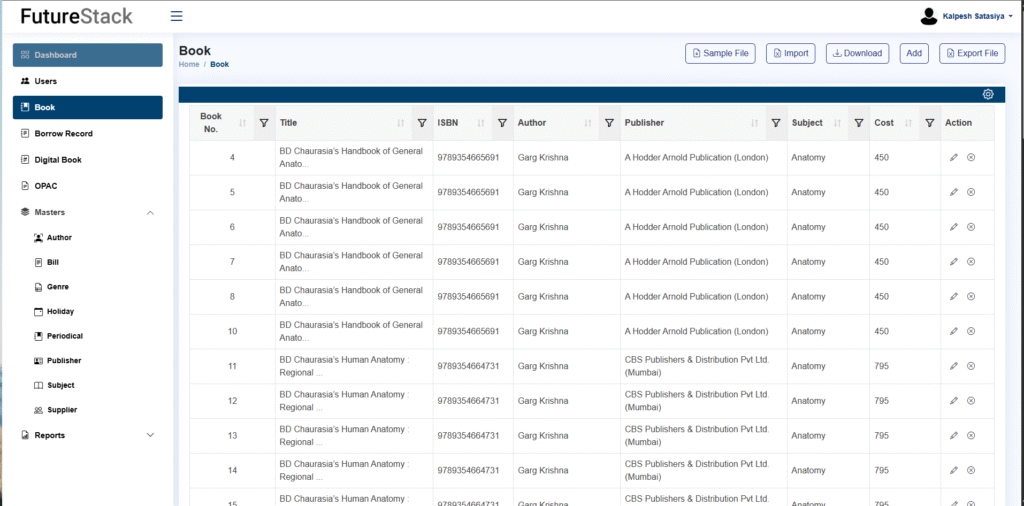Edit book number 5 with pencil icon
The image size is (1024, 506).
pos(953,192)
